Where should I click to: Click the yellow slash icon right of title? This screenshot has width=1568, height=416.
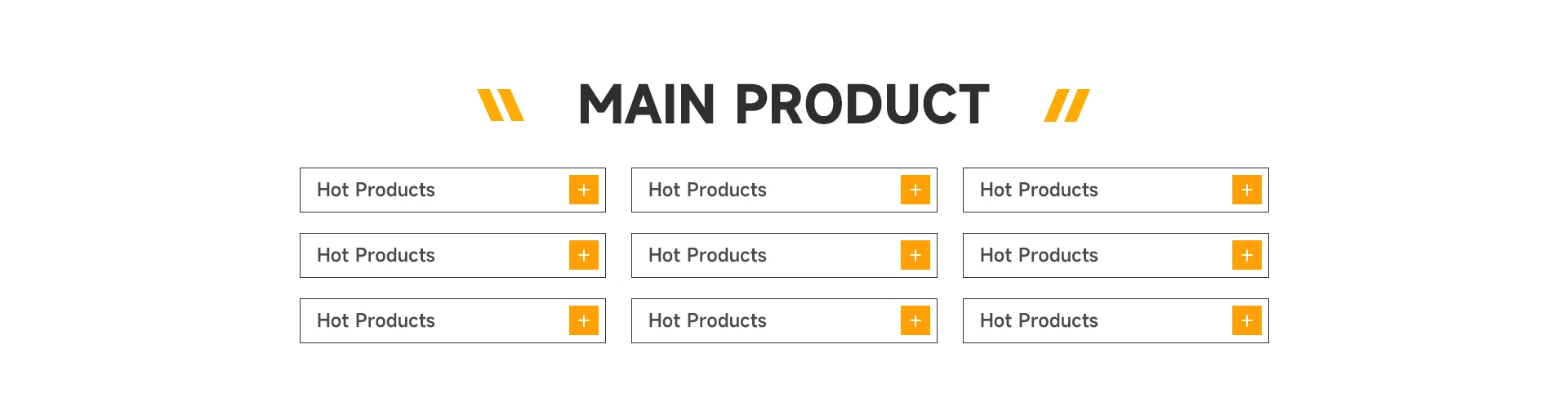(1067, 105)
